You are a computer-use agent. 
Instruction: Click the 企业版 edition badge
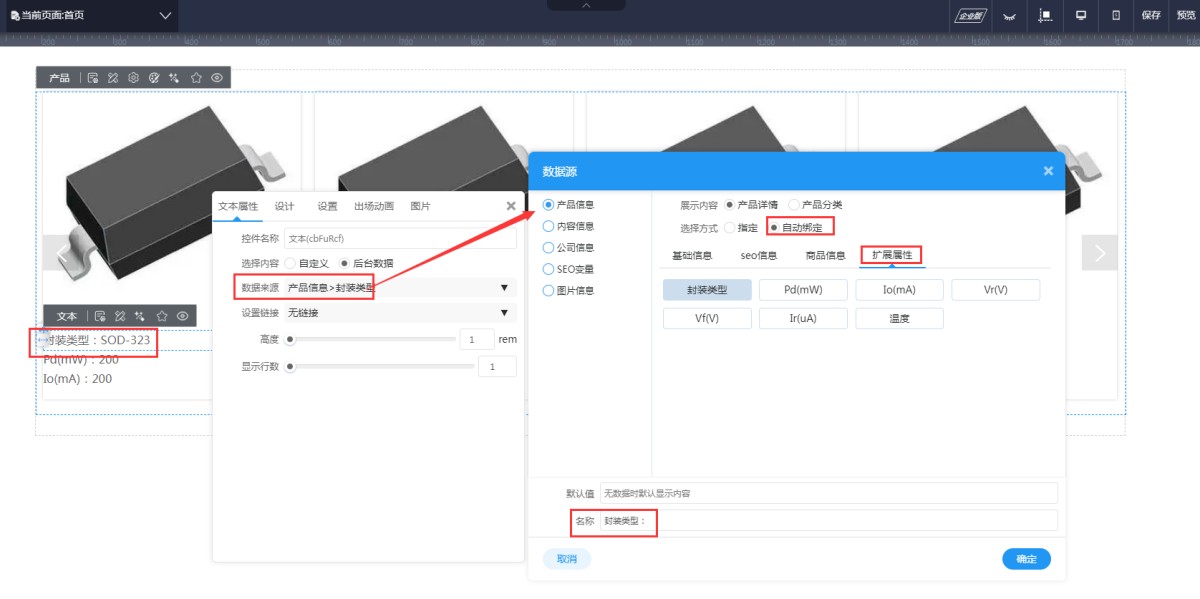[970, 15]
